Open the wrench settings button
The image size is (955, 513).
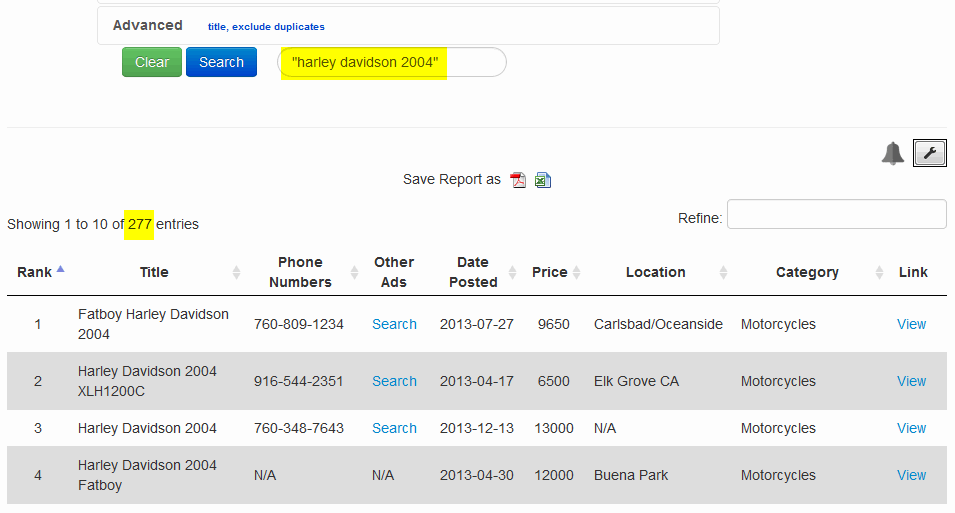click(929, 153)
